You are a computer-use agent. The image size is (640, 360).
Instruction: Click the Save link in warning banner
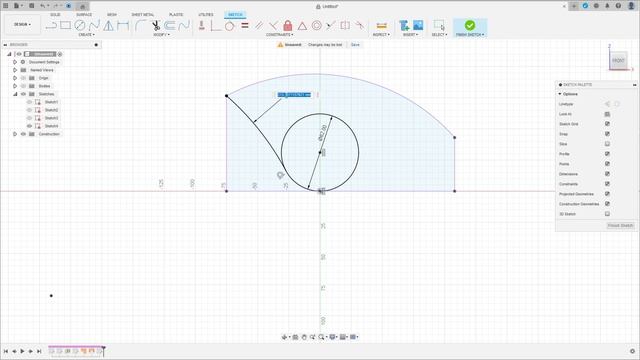point(355,44)
